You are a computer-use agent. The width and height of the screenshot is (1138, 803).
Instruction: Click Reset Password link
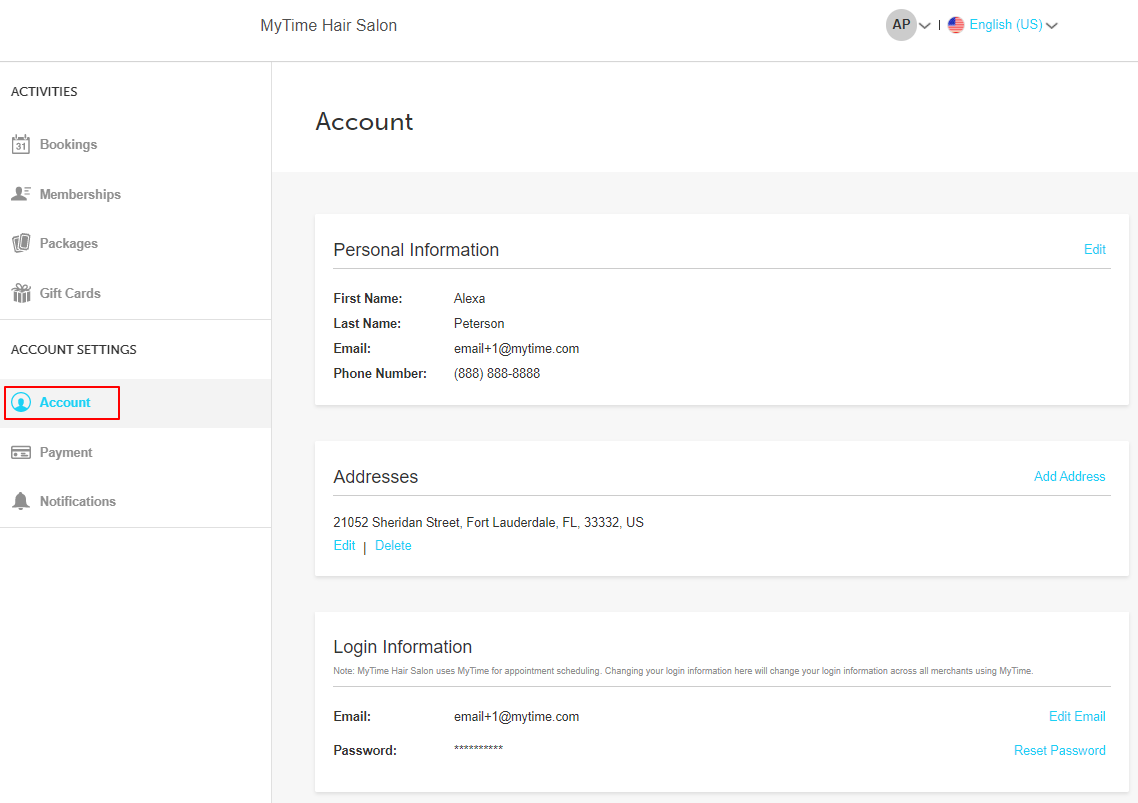[x=1060, y=750]
